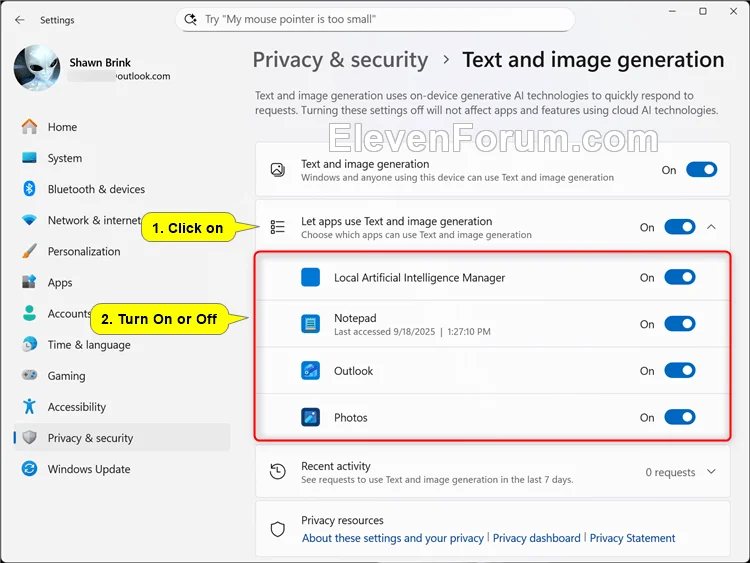
Task: Click the Recent activity heading
Action: (336, 466)
